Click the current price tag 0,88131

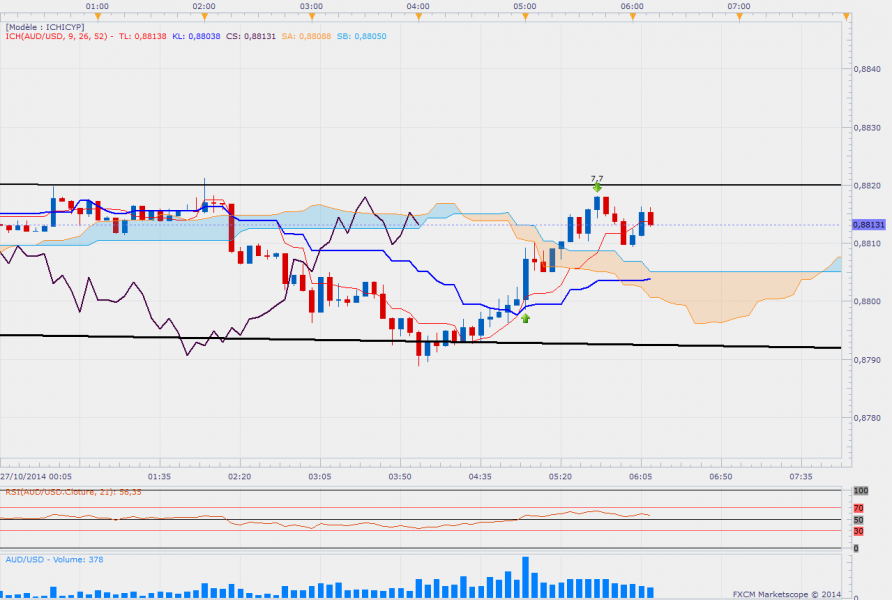pos(871,225)
